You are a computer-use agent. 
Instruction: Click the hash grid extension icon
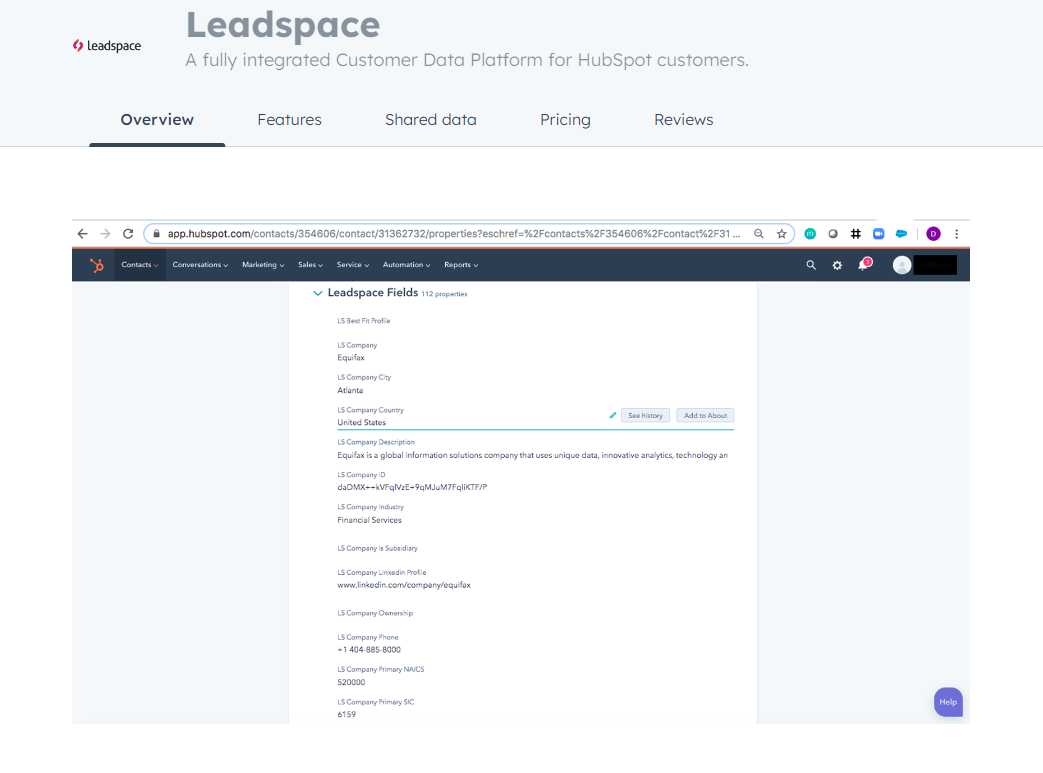point(856,233)
